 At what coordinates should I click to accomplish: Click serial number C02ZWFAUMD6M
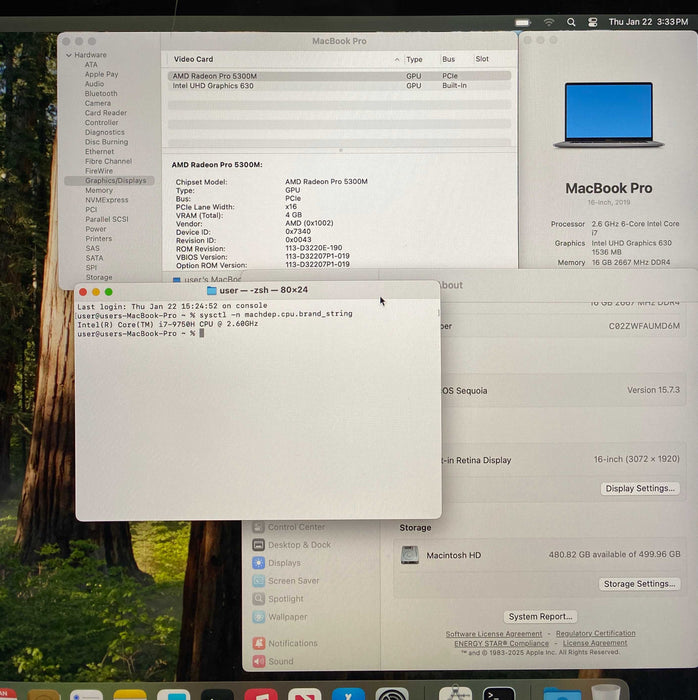coord(644,326)
